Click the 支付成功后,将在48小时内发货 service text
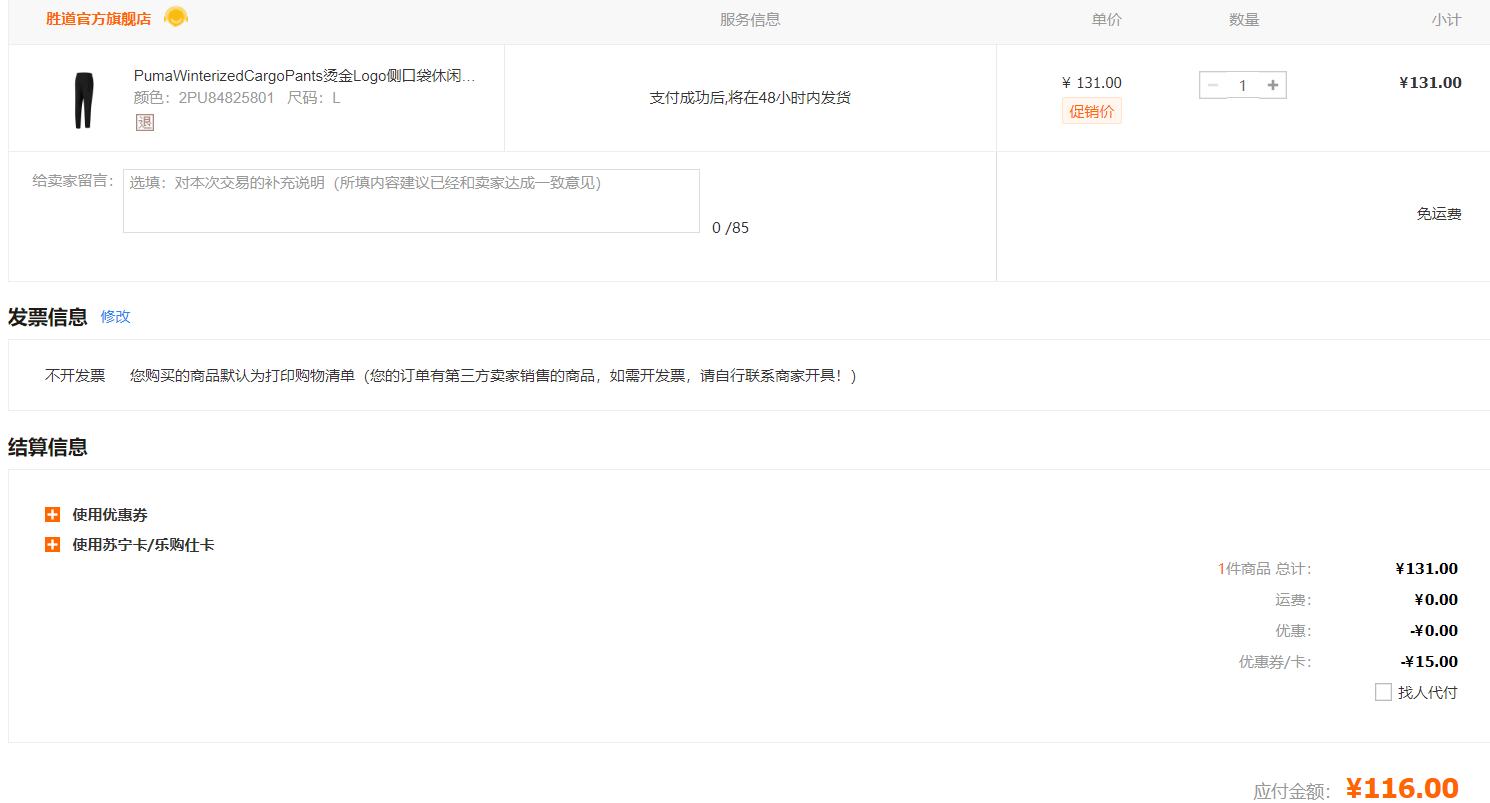Viewport: 1490px width, 803px height. pyautogui.click(x=750, y=98)
